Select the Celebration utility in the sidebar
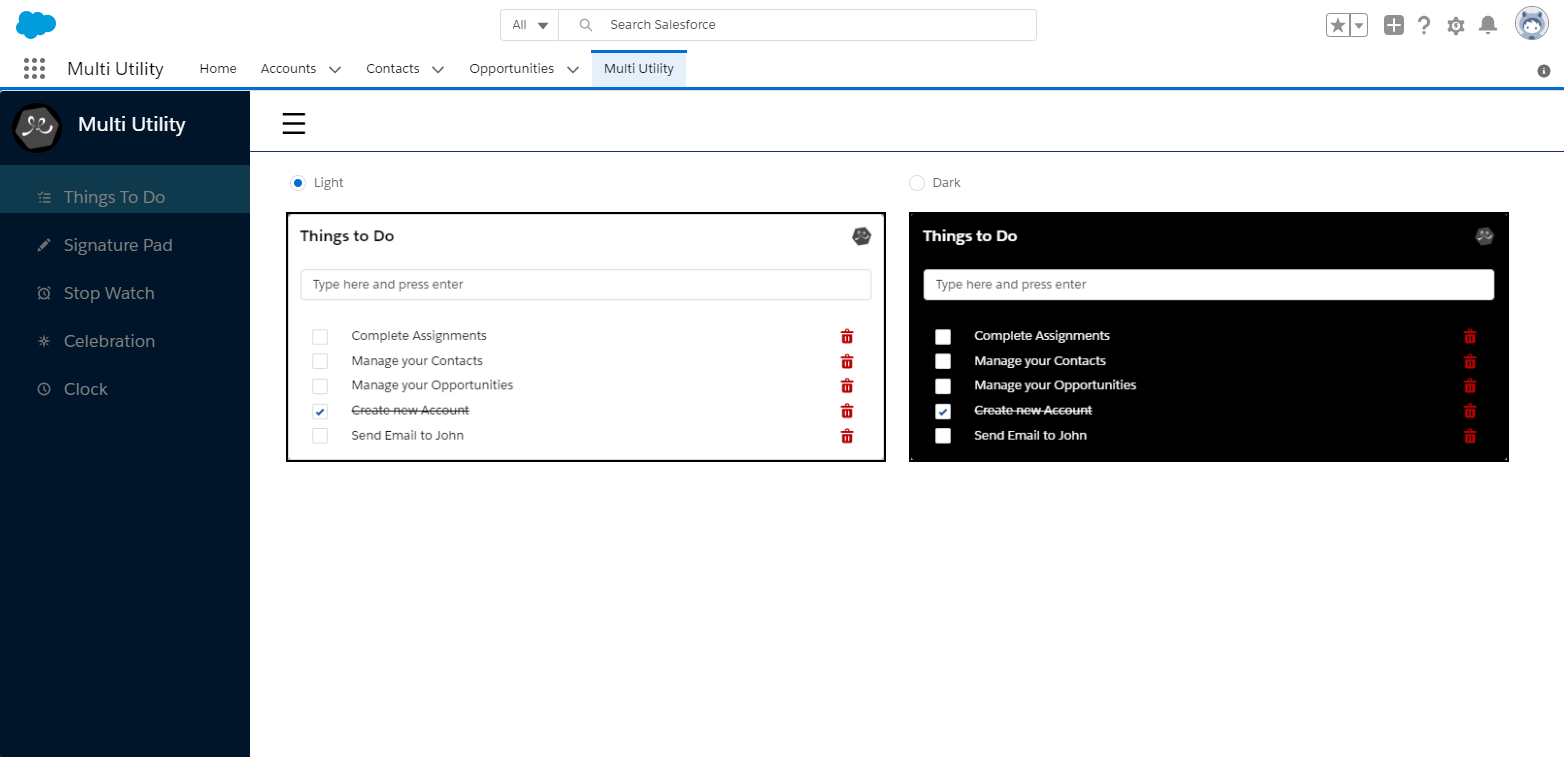Image resolution: width=1564 pixels, height=757 pixels. click(44, 340)
